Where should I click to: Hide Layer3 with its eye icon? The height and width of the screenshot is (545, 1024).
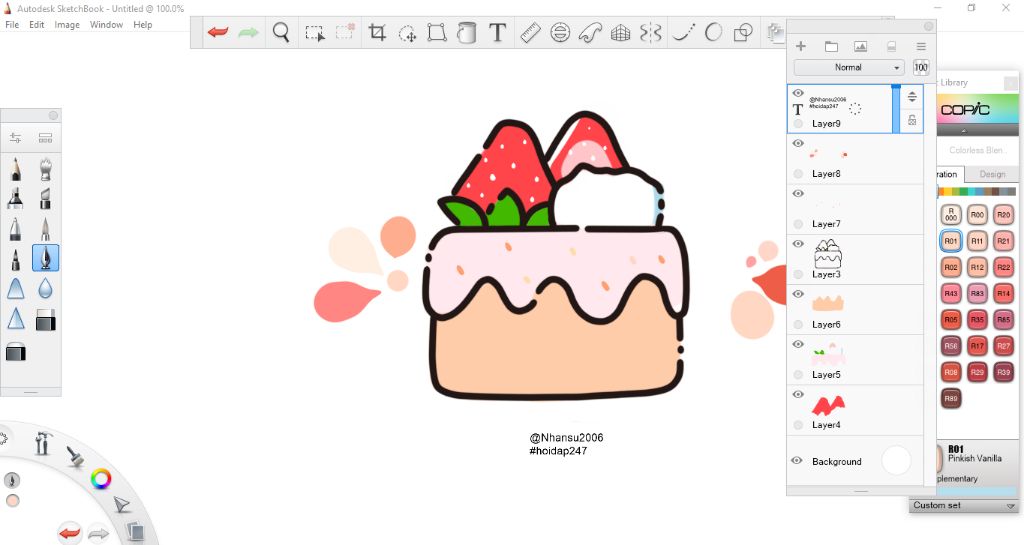click(x=798, y=244)
